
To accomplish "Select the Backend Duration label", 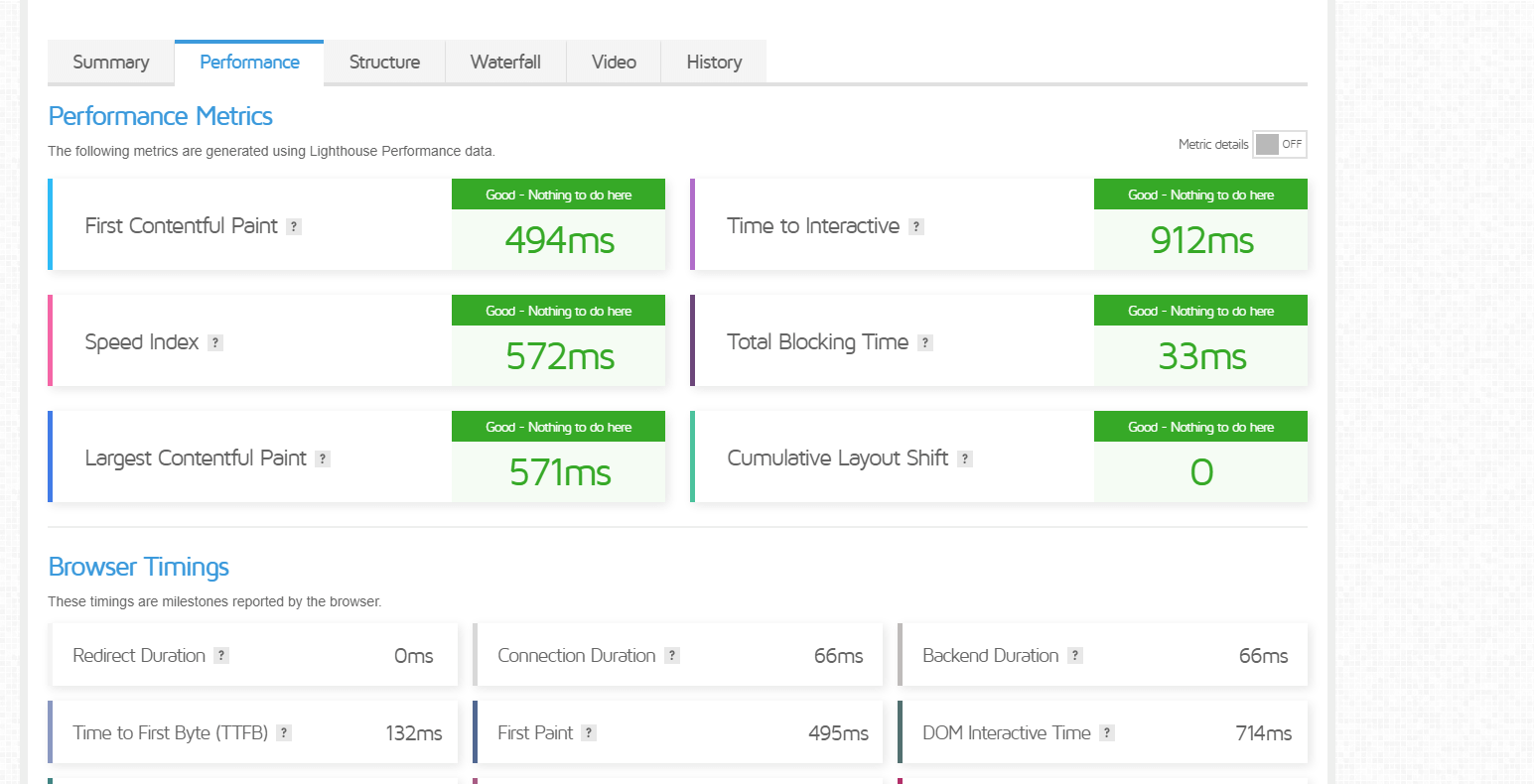I will click(991, 655).
